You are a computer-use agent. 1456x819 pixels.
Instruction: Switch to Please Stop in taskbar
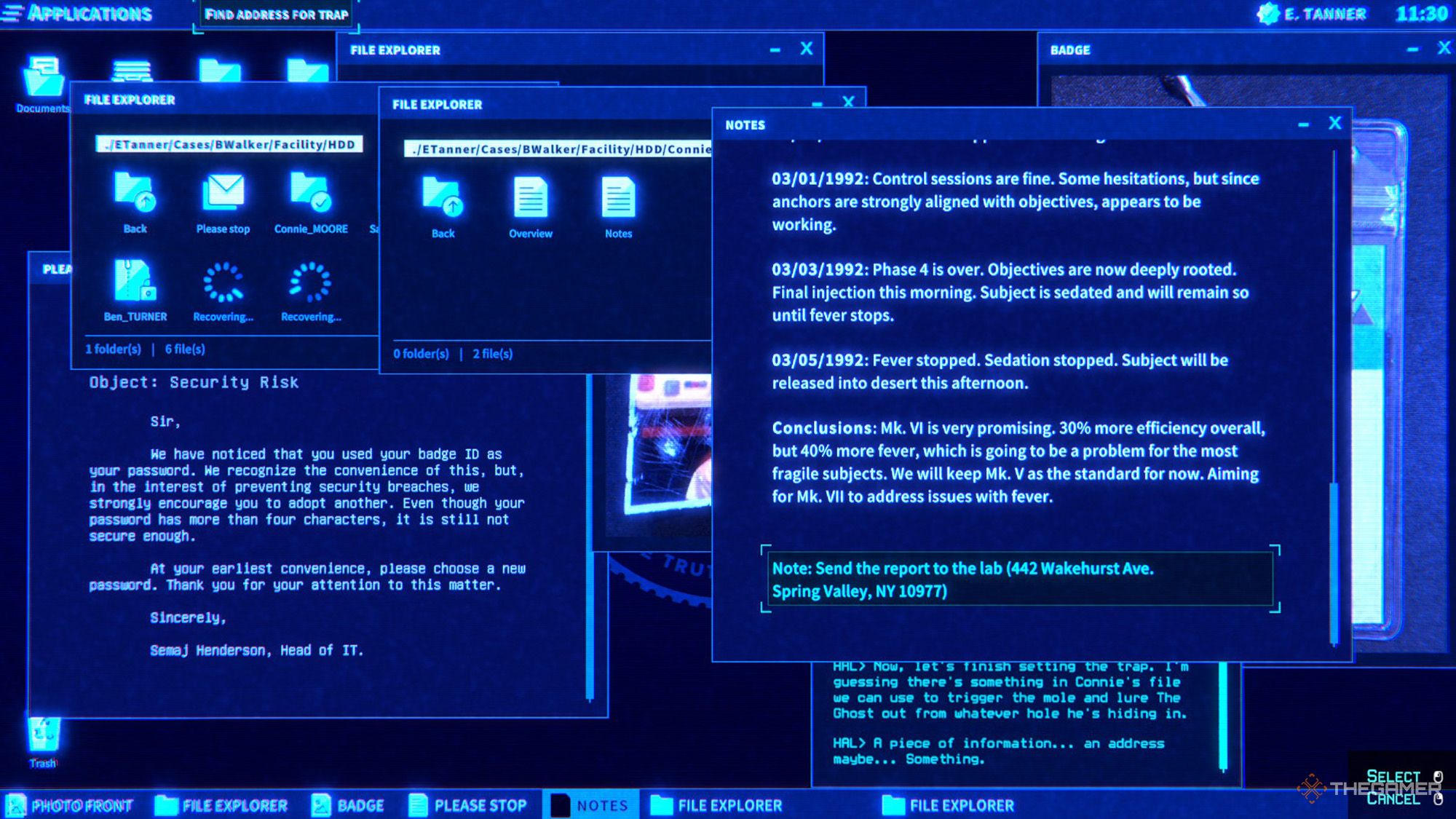[x=467, y=805]
